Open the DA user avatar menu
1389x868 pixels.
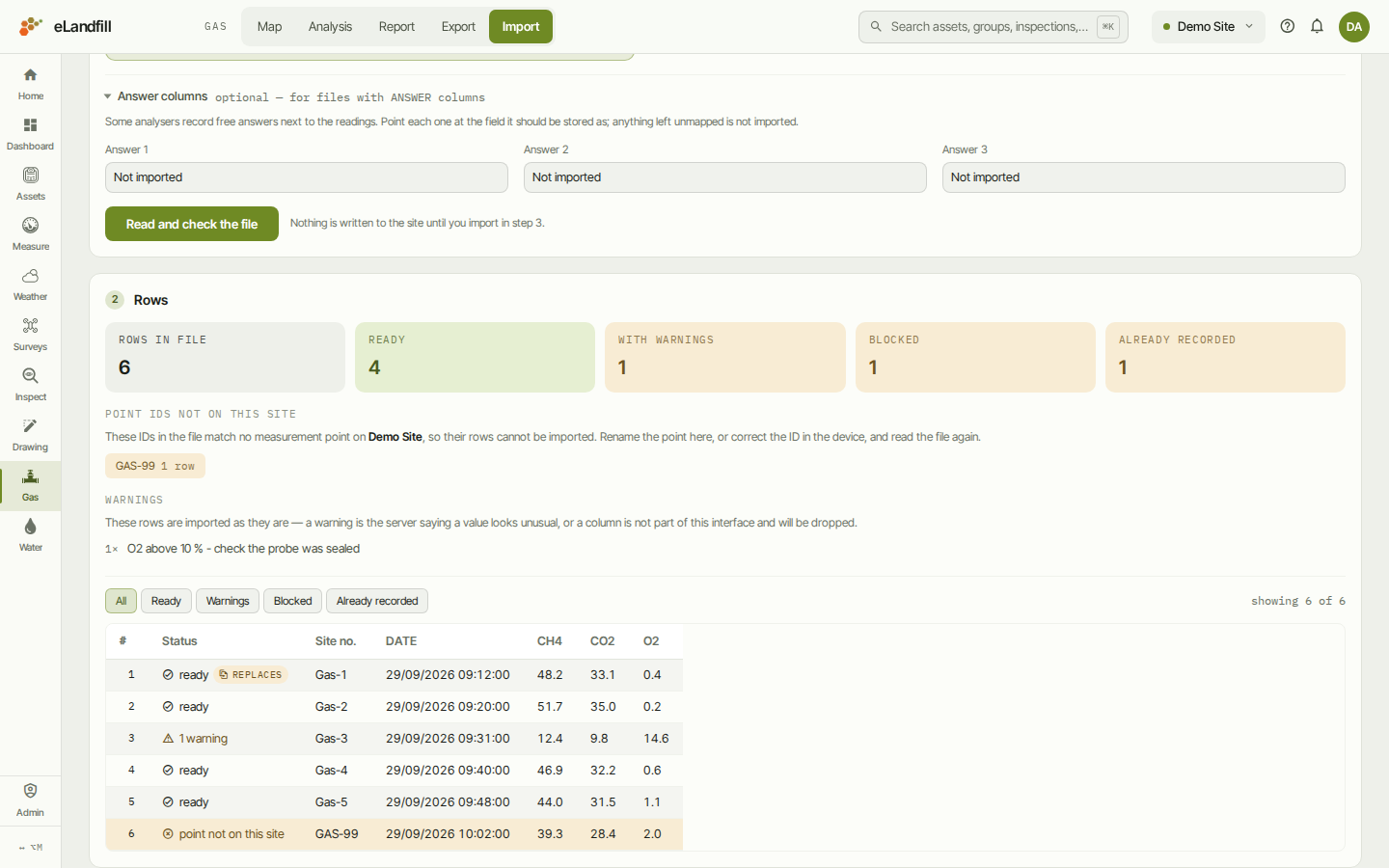tap(1354, 26)
